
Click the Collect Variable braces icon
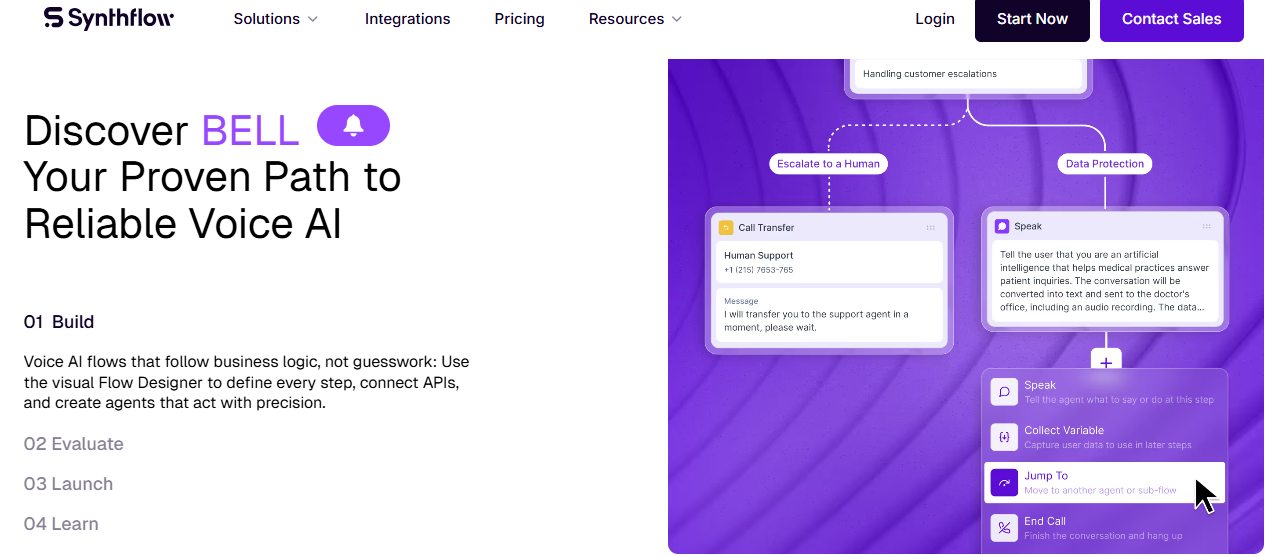click(x=1004, y=437)
